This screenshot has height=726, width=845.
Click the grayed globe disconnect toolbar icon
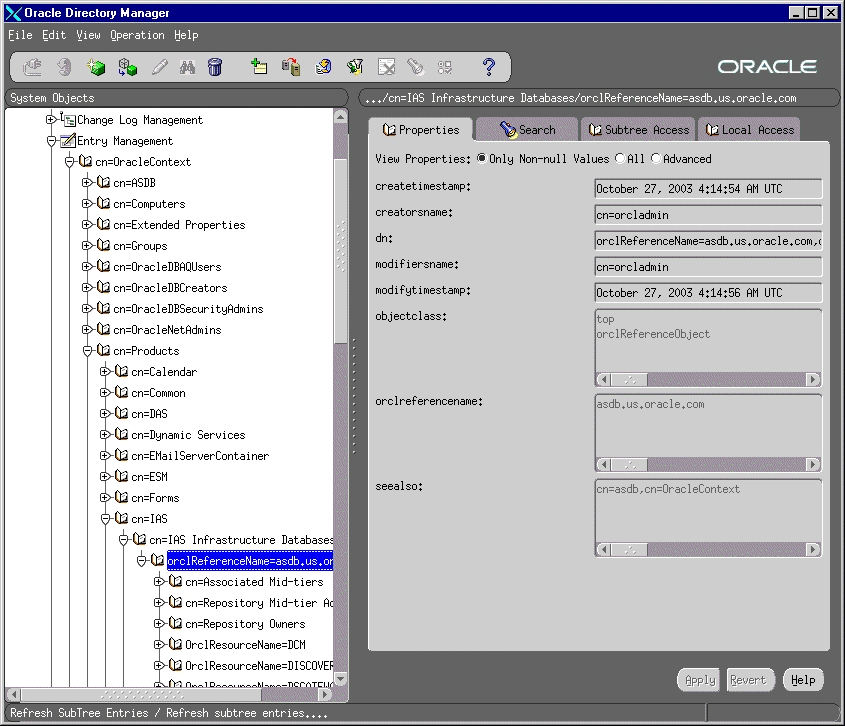point(64,67)
